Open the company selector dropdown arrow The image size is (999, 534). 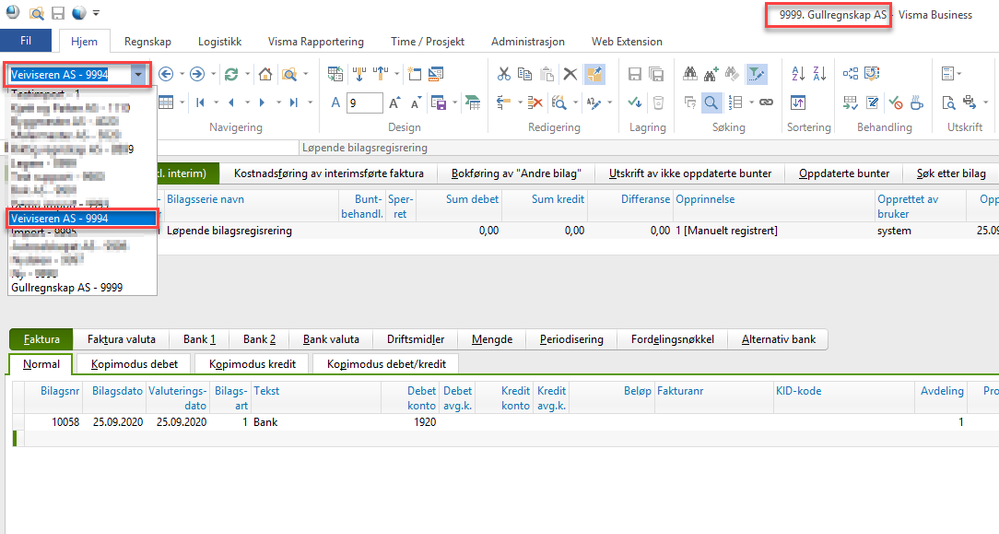(x=139, y=74)
